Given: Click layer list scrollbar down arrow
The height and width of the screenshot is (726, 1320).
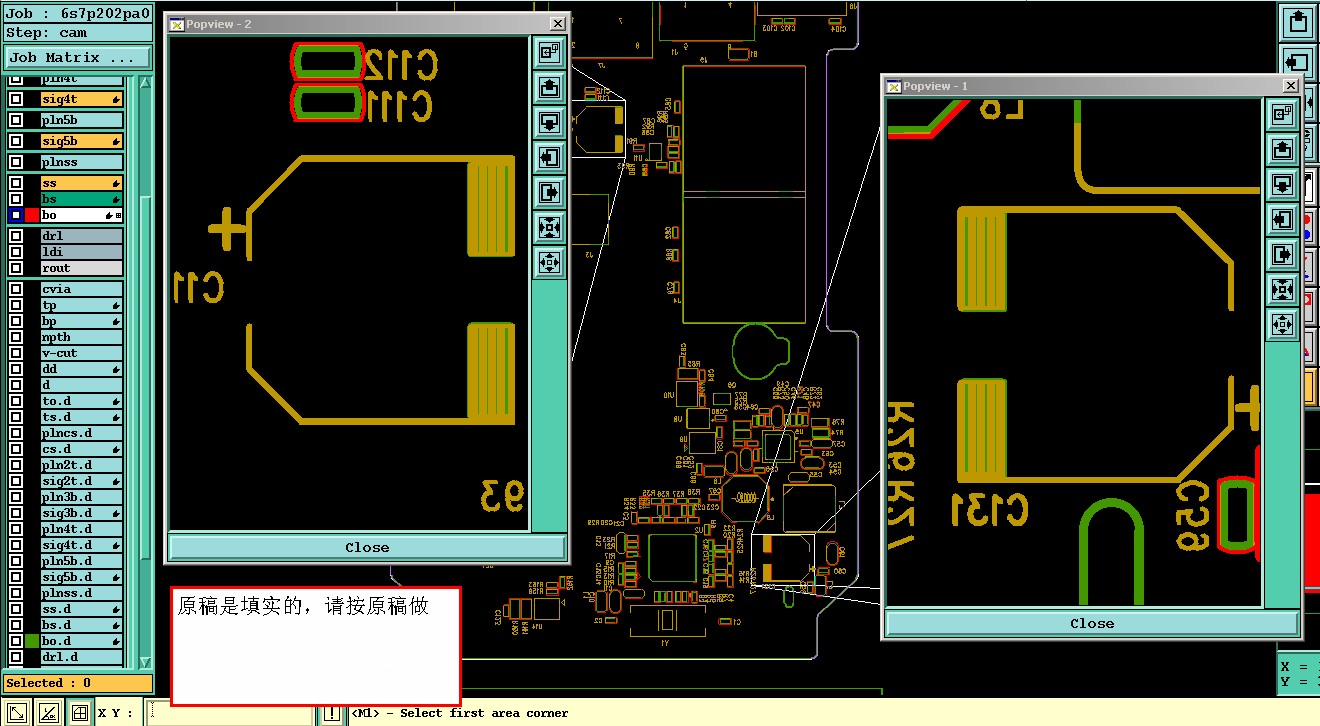Looking at the screenshot, I should [x=145, y=662].
